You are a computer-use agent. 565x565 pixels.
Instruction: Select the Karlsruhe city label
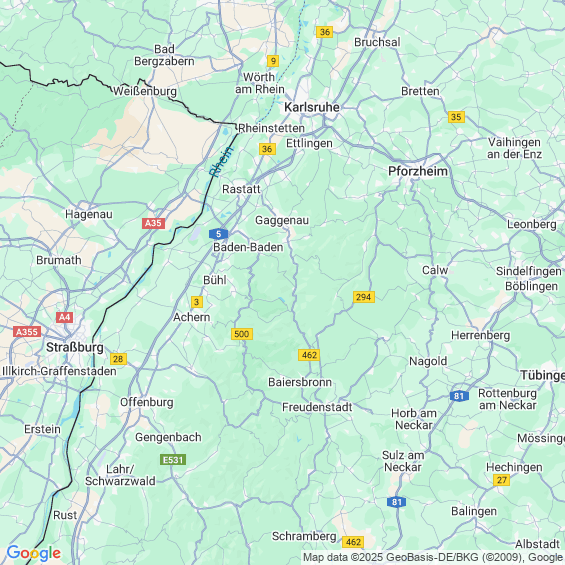pos(312,107)
